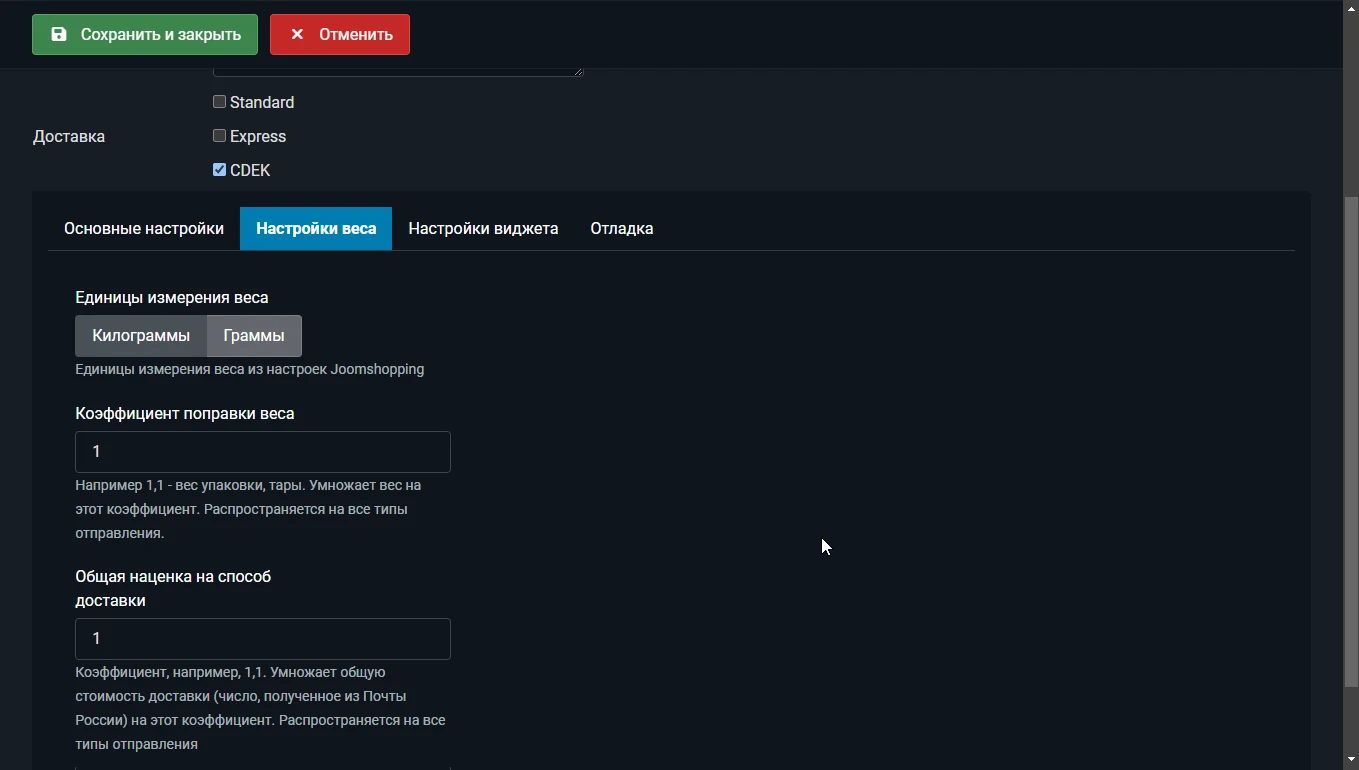The image size is (1359, 770).
Task: Open the Основные настройки tab
Action: click(144, 228)
